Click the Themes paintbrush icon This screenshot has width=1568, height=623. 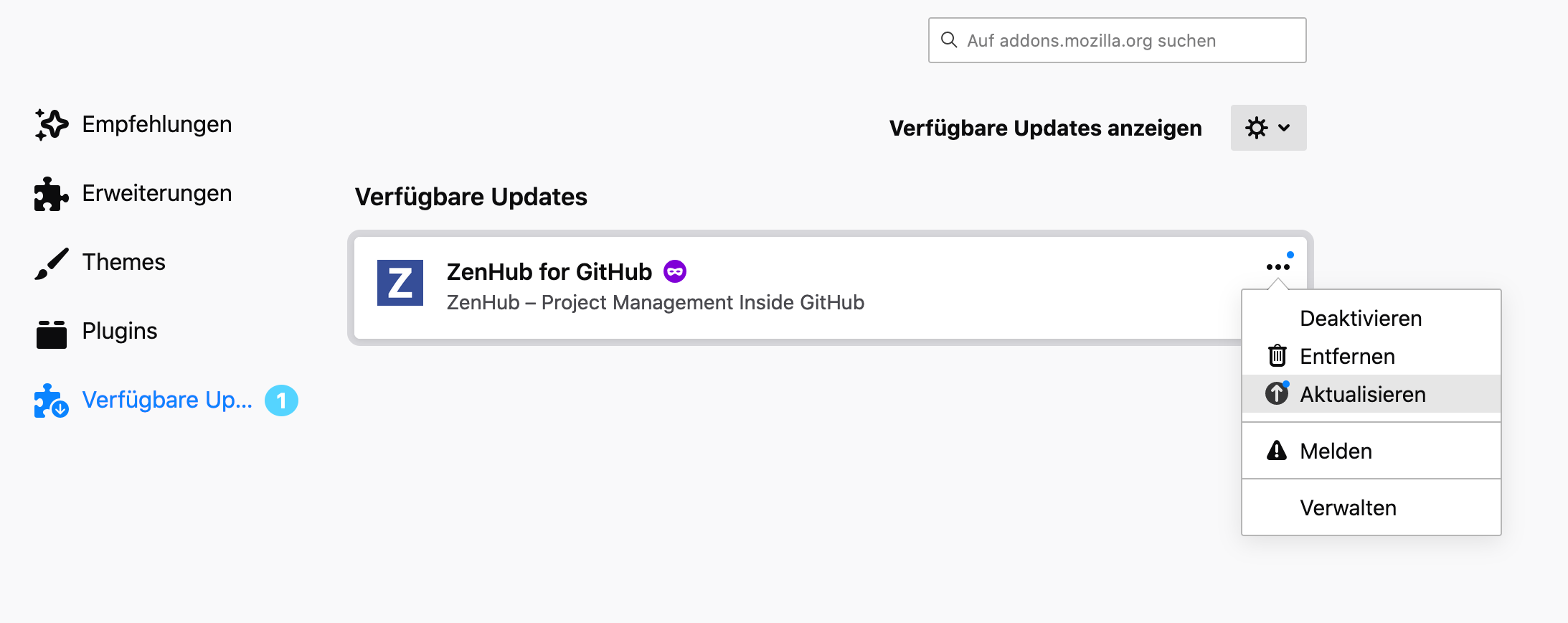coord(52,263)
